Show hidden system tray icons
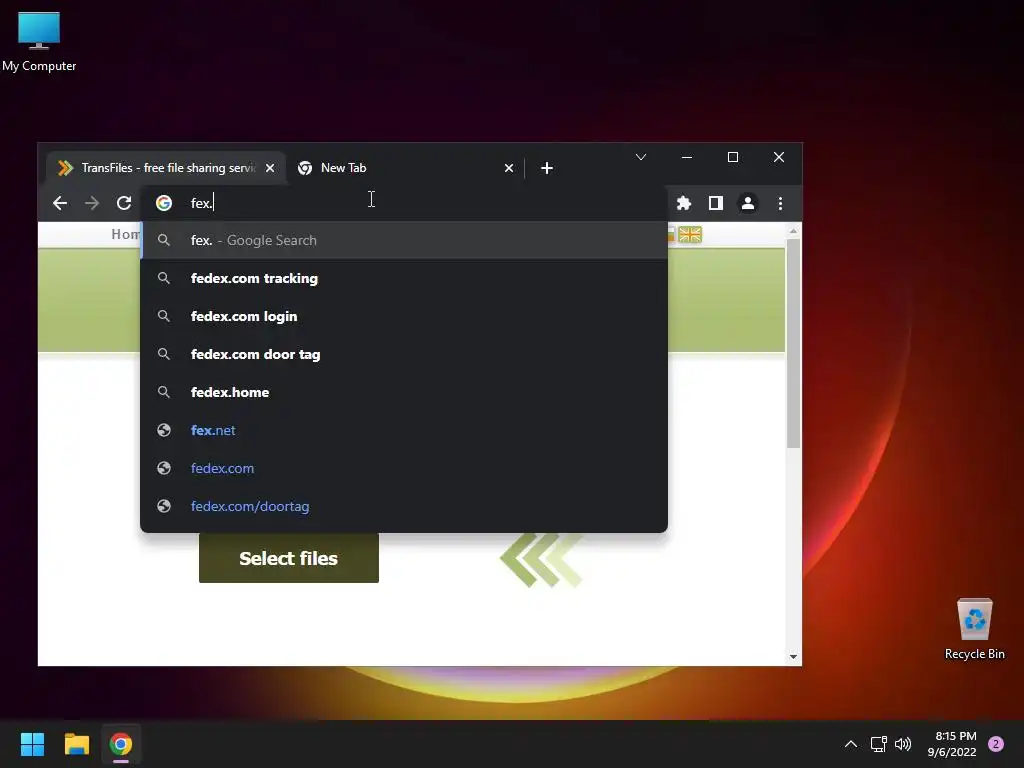Screen dimensions: 1024x768 click(850, 744)
